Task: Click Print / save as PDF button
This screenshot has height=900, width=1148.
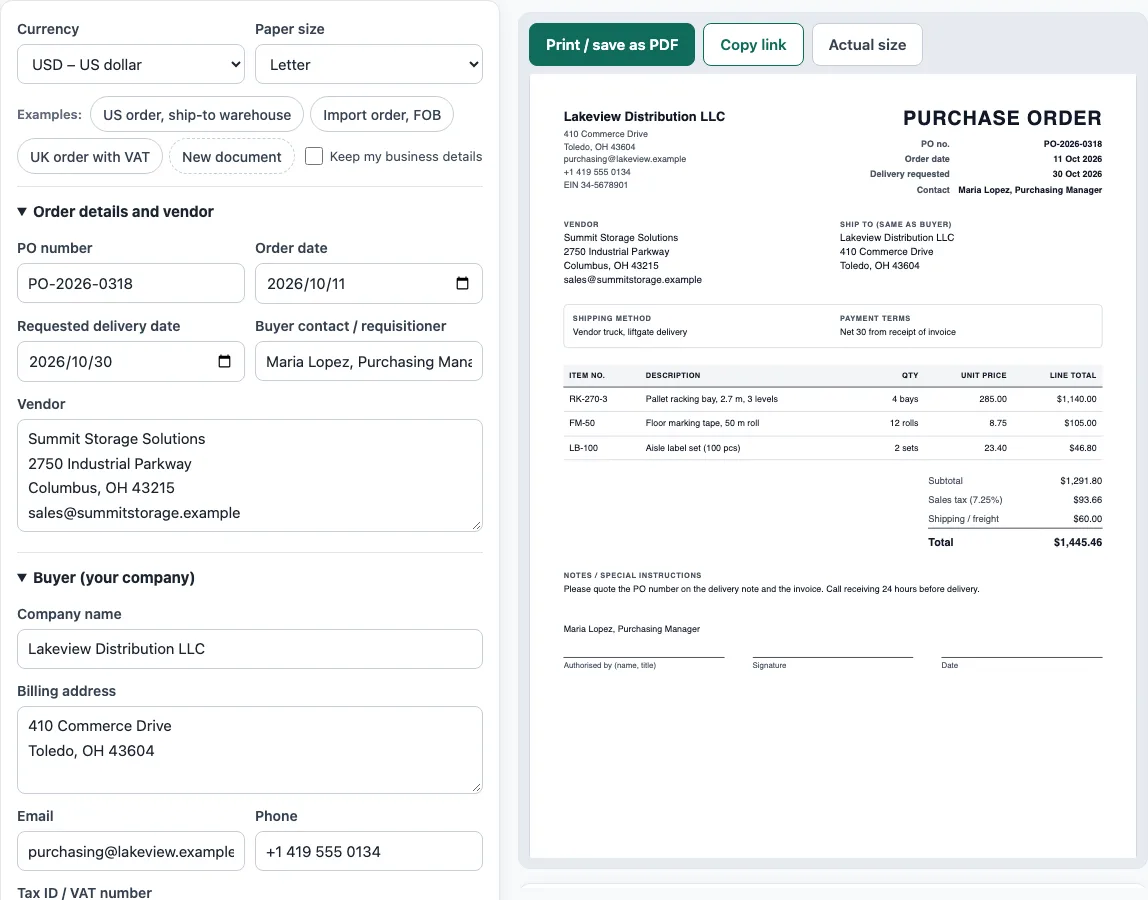Action: [612, 45]
